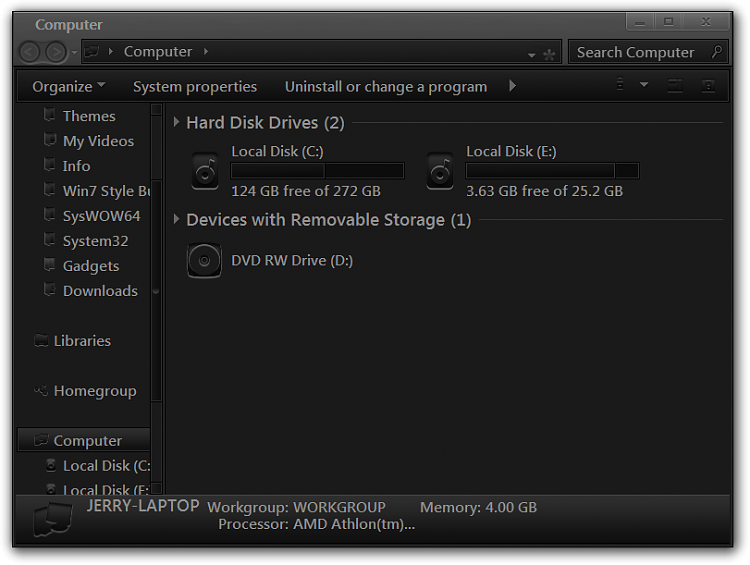Open Downloads in sidebar
The height and width of the screenshot is (565, 750).
click(x=100, y=291)
